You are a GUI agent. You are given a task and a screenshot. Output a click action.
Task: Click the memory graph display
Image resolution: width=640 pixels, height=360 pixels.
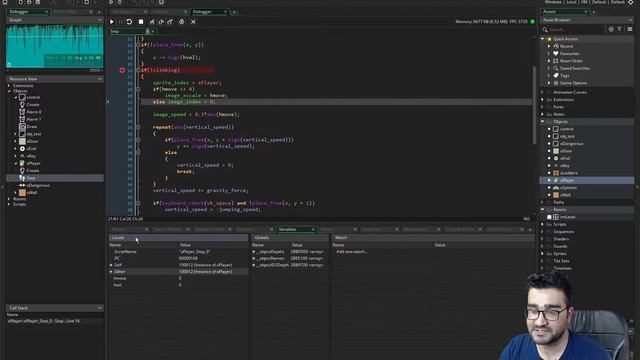pos(55,46)
